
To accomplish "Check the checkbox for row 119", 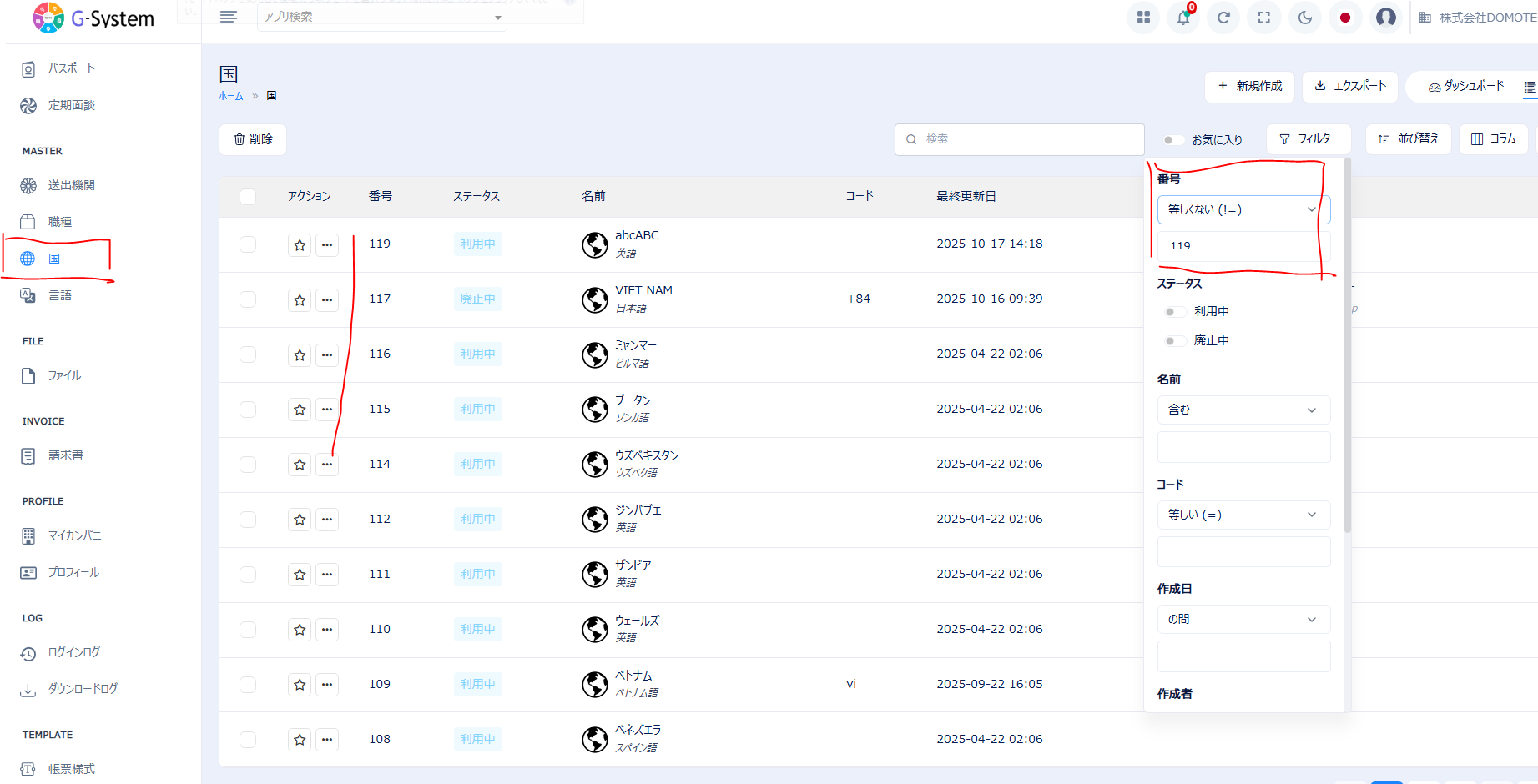I will pos(248,244).
